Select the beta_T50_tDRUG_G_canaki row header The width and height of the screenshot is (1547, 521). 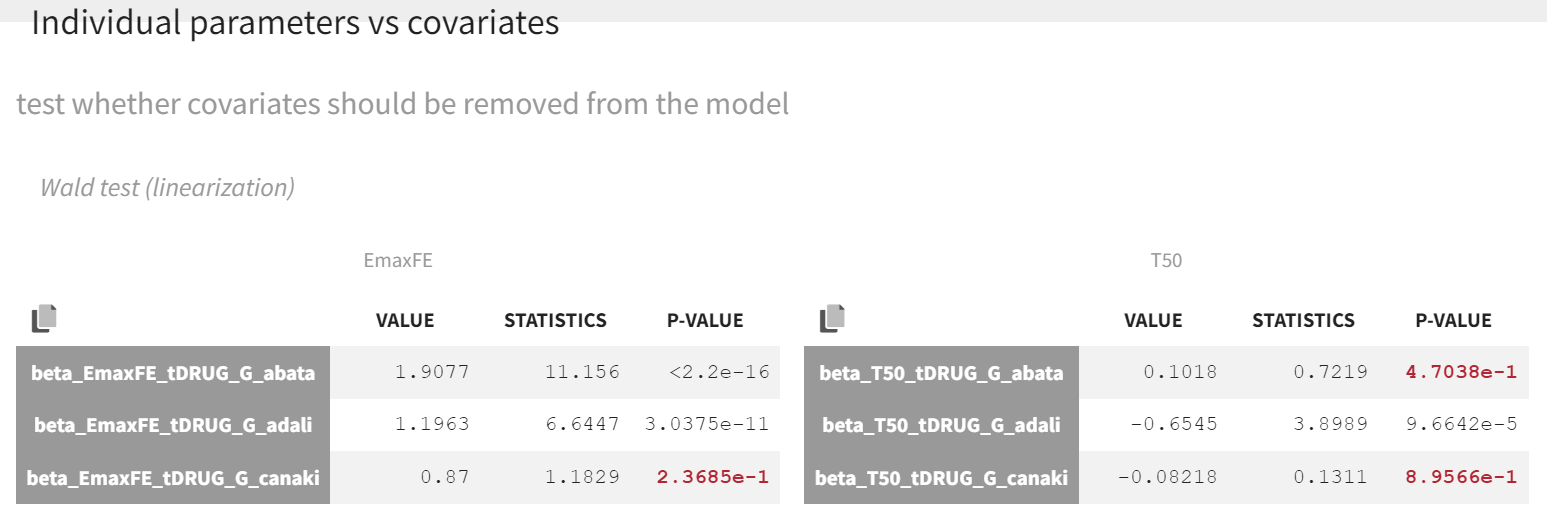coord(941,477)
